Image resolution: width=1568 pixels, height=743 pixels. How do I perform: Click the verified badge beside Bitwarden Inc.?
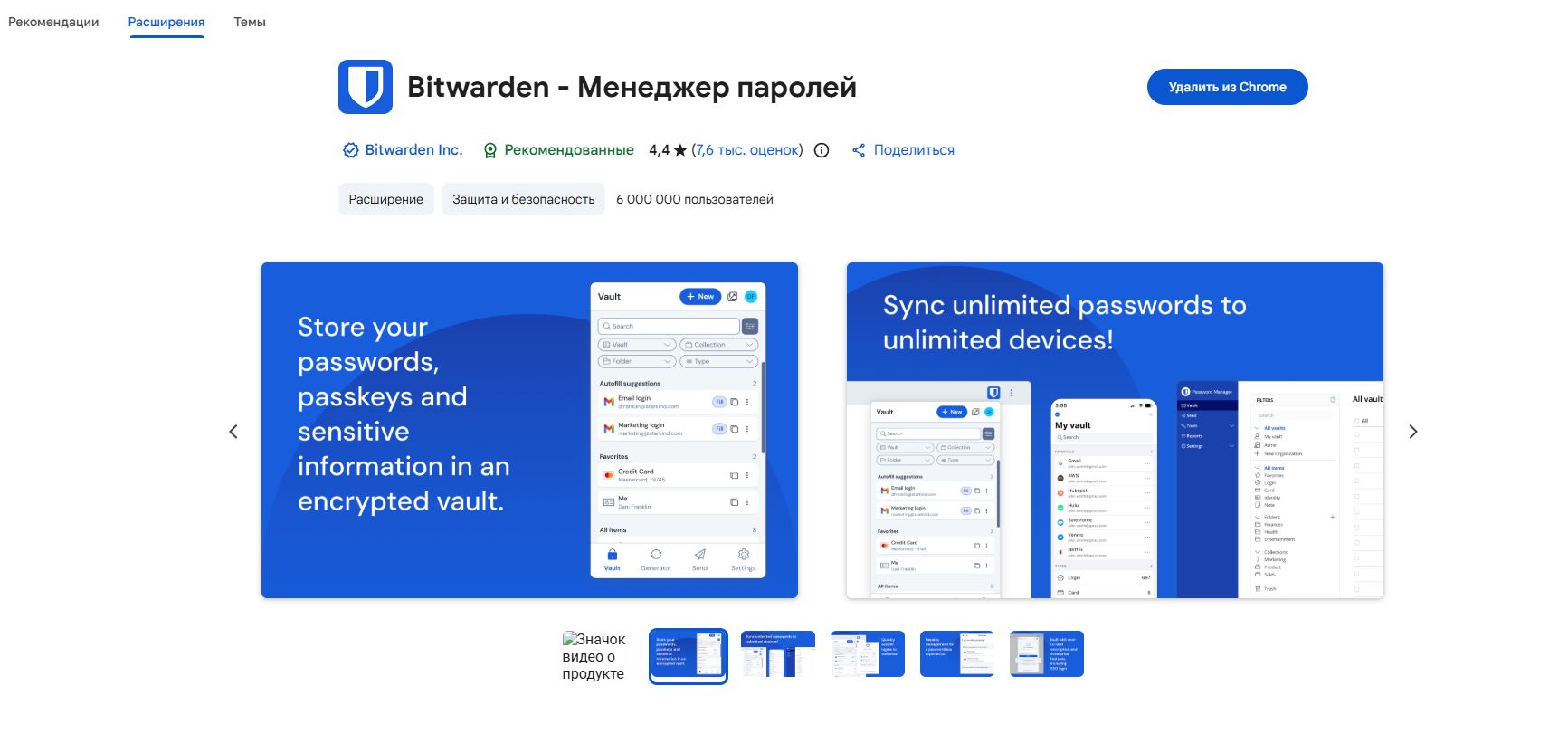click(x=351, y=150)
